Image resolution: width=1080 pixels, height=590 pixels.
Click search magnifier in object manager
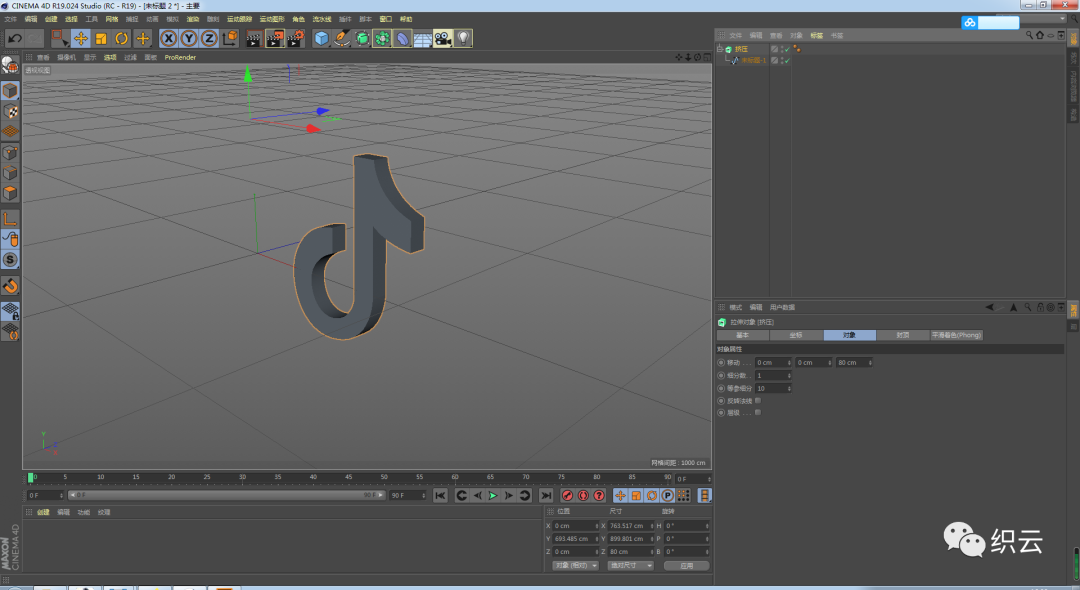tap(1029, 35)
